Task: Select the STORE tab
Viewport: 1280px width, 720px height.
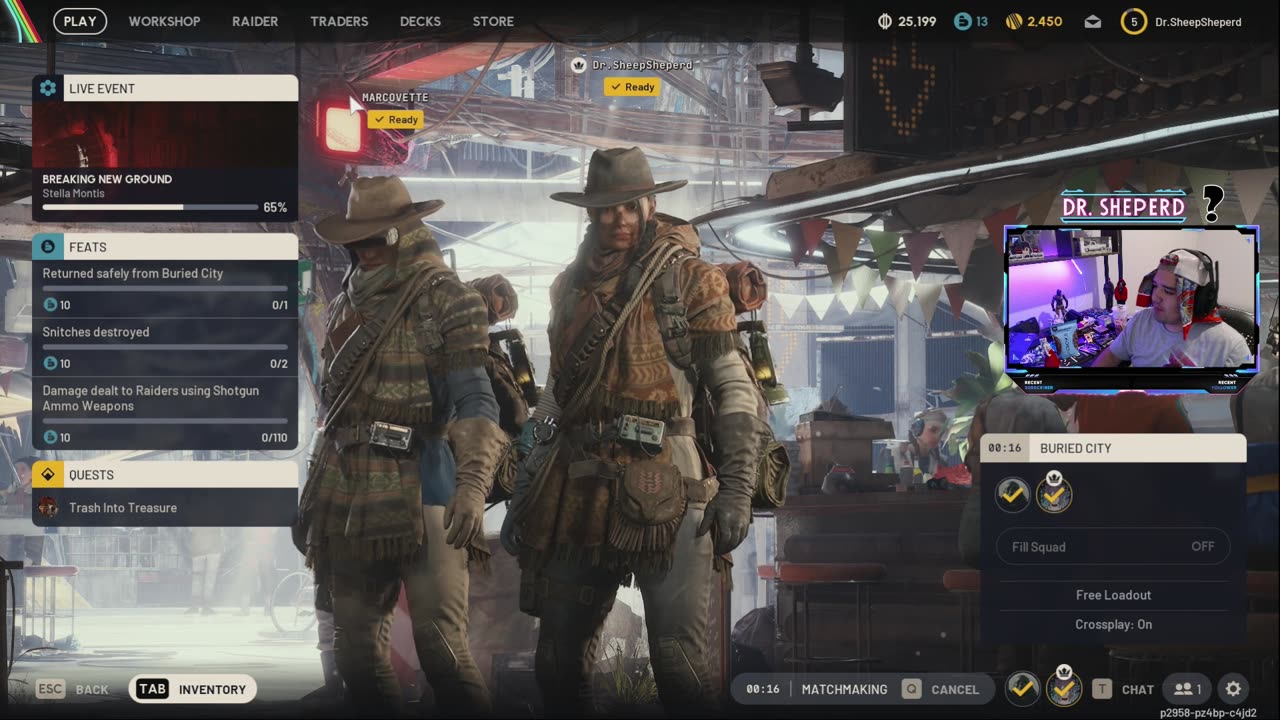Action: coord(493,21)
